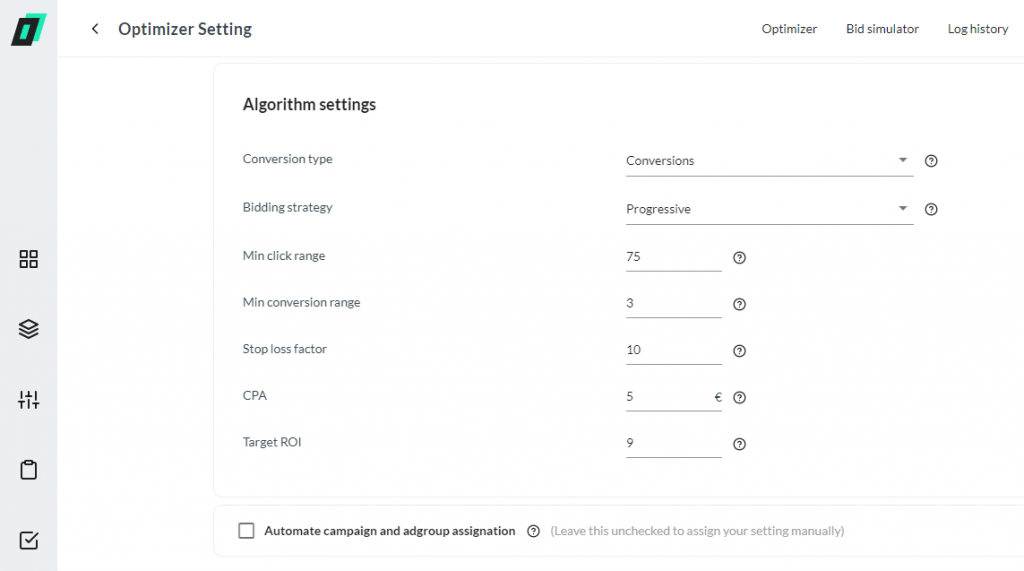This screenshot has height=571, width=1024.
Task: Show help for Bidding strategy
Action: (x=931, y=209)
